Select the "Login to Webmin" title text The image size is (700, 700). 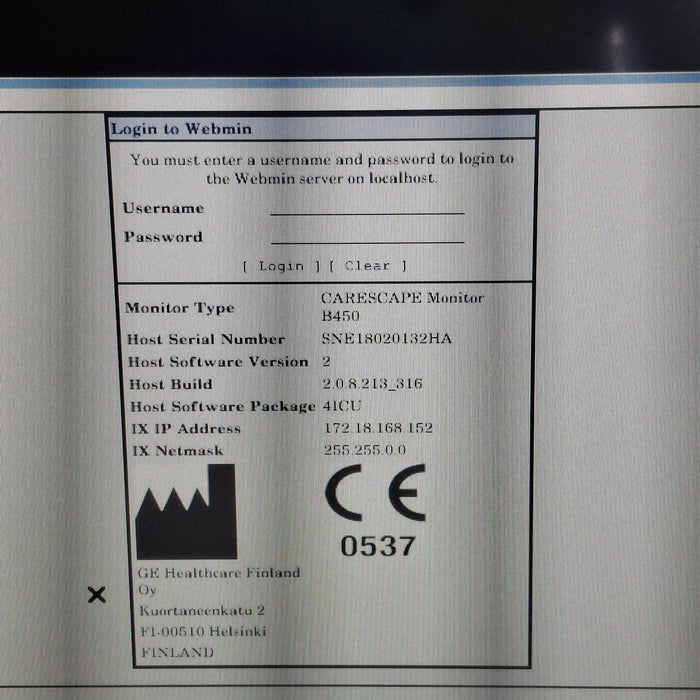[181, 129]
